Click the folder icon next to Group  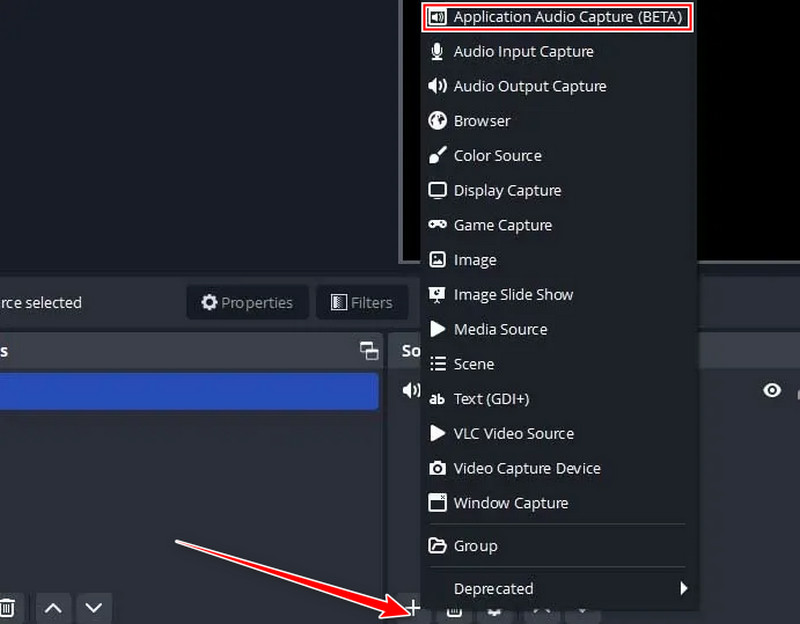point(437,545)
